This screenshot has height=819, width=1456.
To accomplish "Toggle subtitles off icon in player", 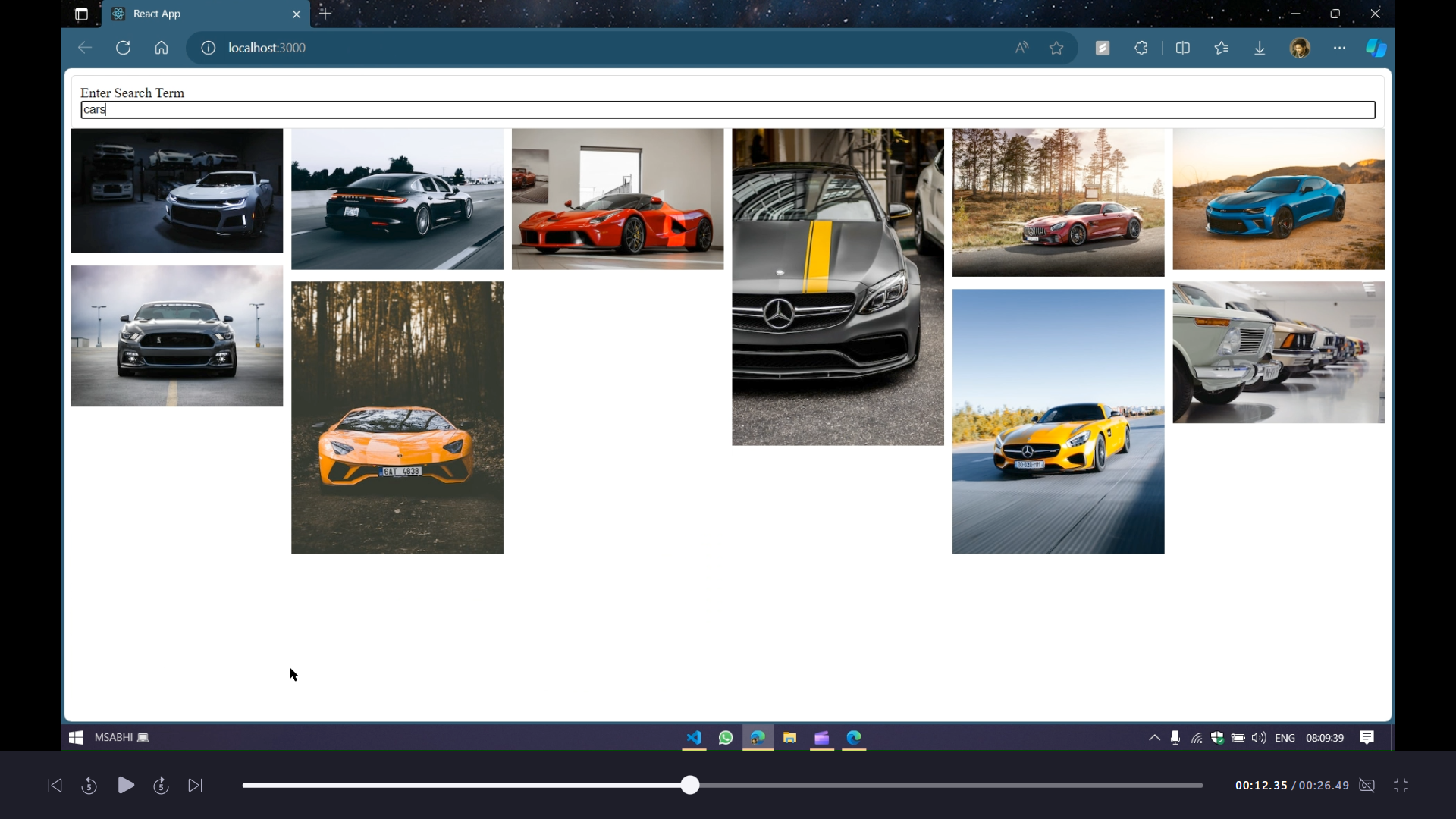I will tap(1367, 786).
